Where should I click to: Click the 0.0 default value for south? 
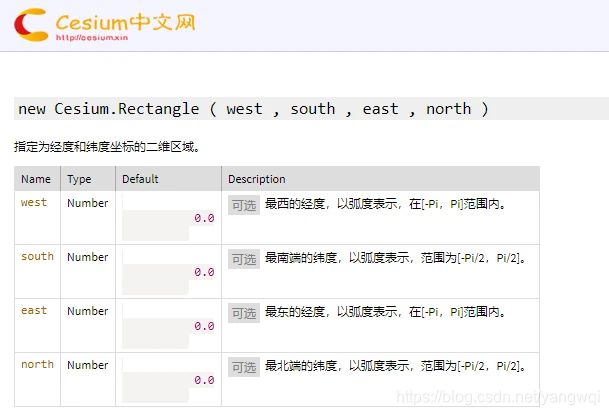tap(204, 272)
